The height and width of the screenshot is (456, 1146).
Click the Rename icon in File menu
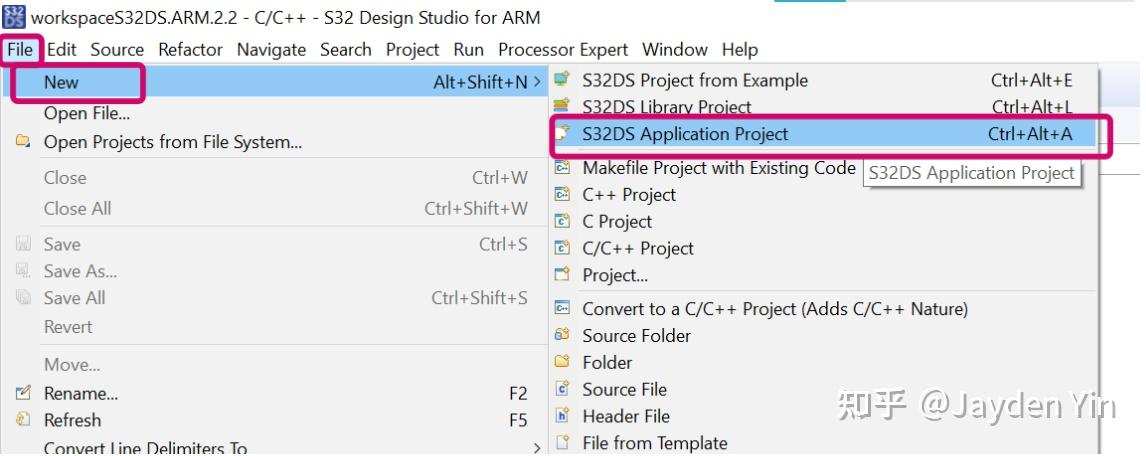click(x=23, y=393)
